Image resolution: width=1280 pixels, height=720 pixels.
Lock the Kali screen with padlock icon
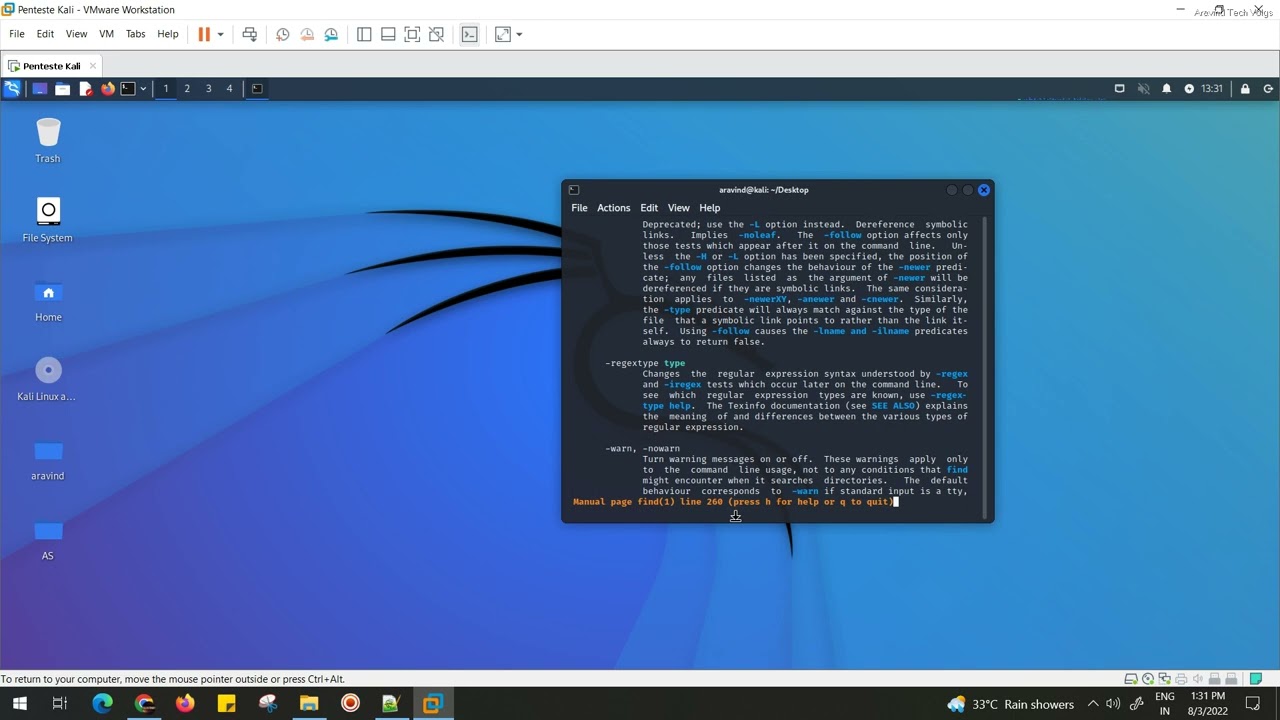click(x=1245, y=88)
